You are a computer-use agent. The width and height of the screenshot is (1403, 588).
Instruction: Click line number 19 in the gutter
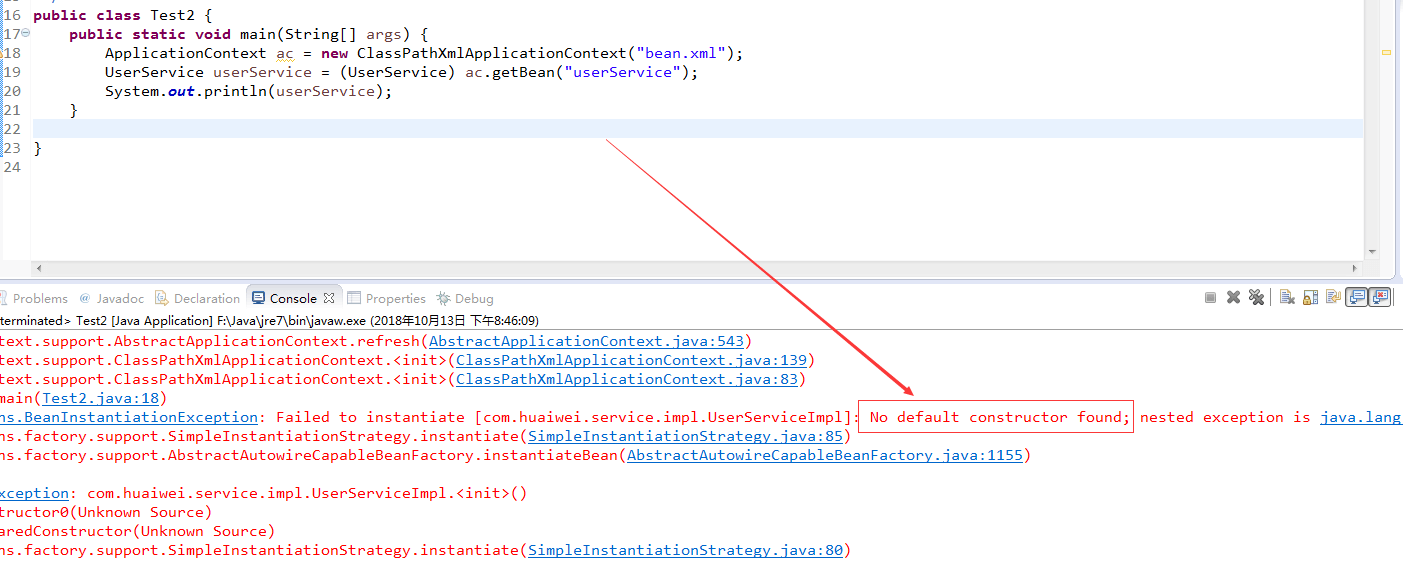tap(12, 72)
